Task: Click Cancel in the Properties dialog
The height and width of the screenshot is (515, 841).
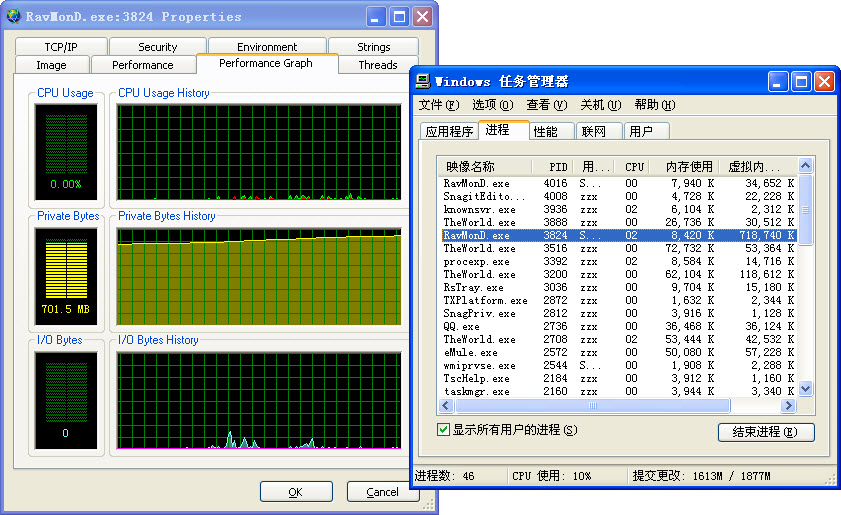Action: click(382, 492)
